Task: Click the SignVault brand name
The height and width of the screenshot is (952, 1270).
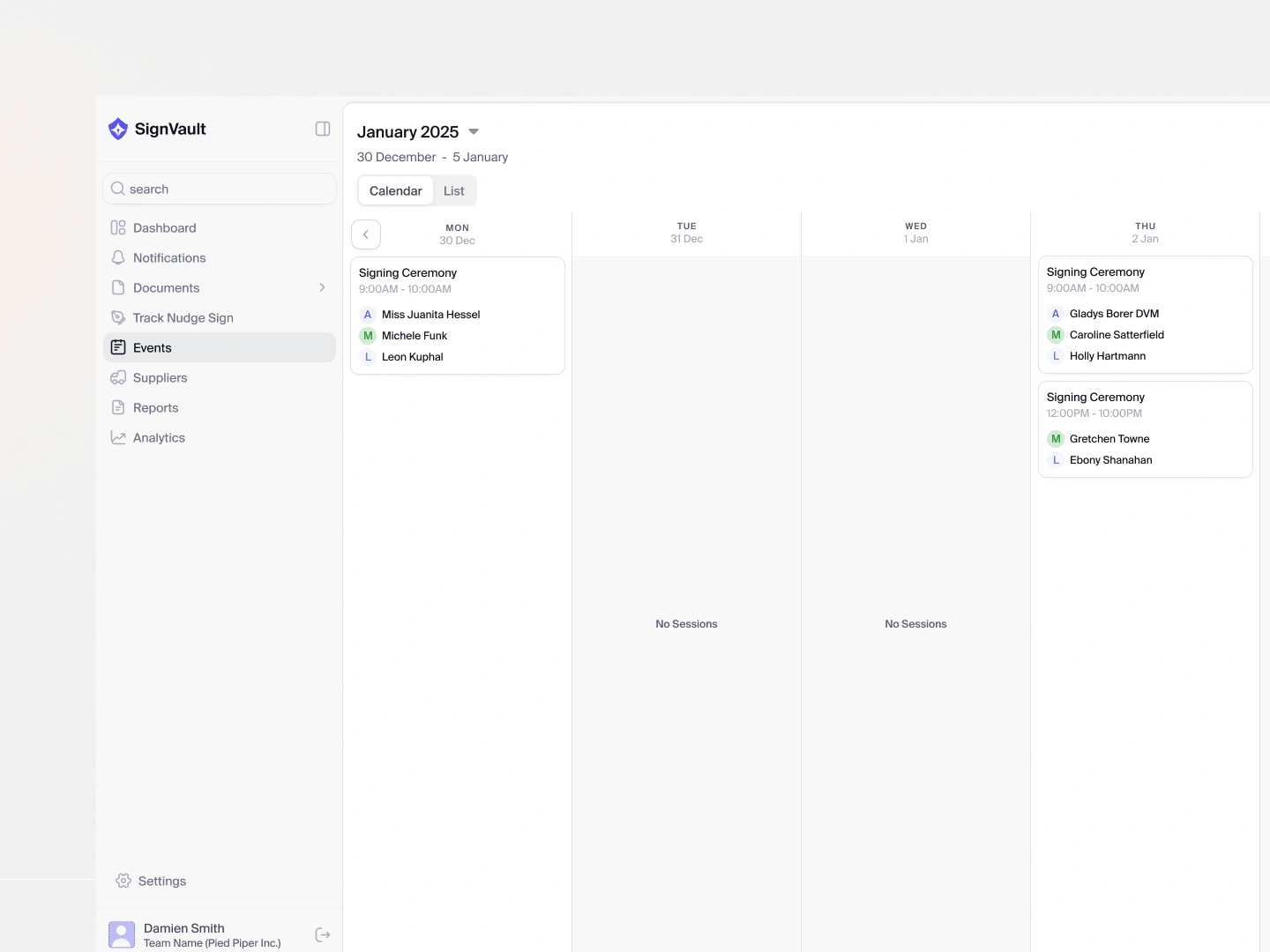Action: click(x=170, y=129)
